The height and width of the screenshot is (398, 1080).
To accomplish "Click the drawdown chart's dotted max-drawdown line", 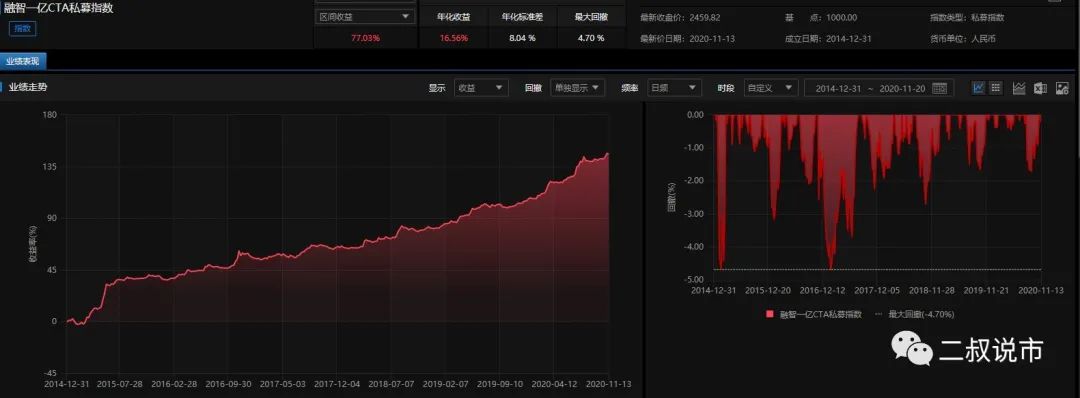I will pyautogui.click(x=878, y=269).
